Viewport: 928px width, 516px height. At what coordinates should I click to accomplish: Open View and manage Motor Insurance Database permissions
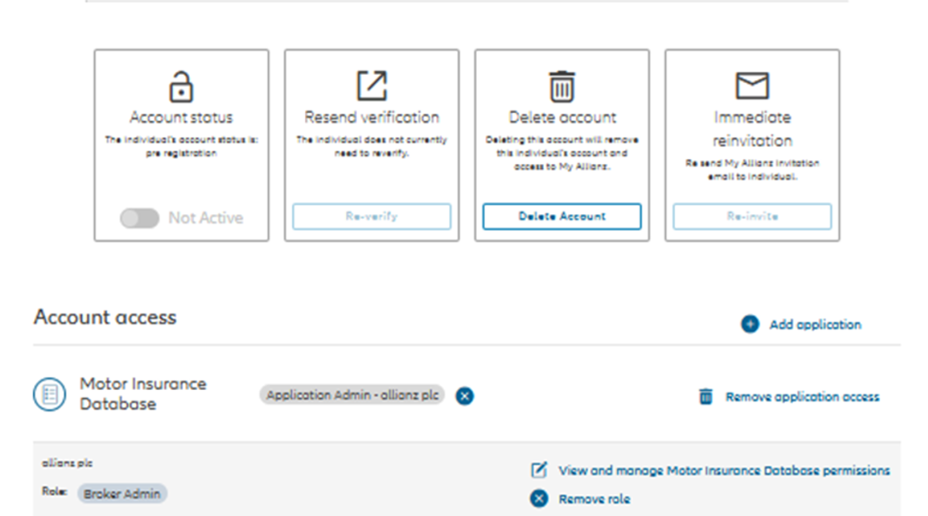[x=724, y=470]
